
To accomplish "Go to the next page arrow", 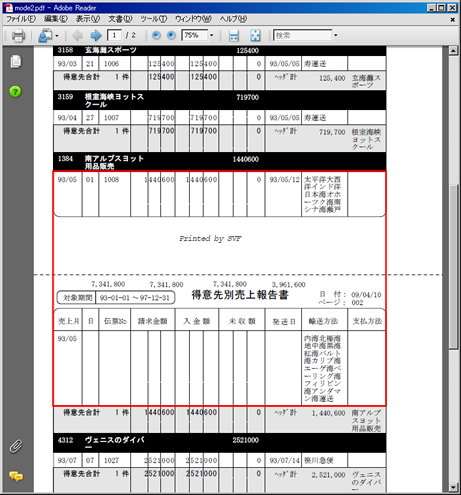I will point(96,35).
